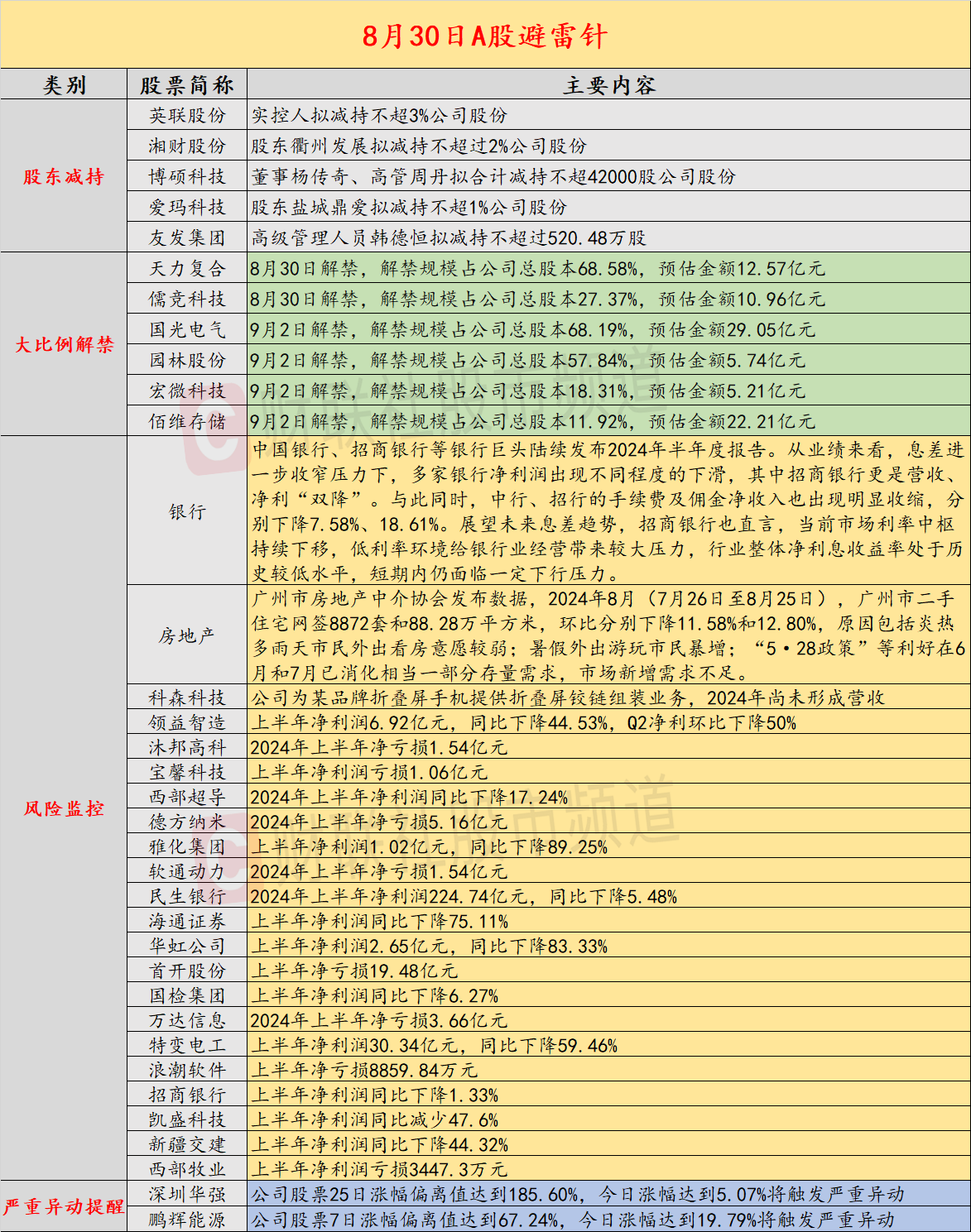Select stock name 华虹公司
Viewport: 971px width, 1232px height.
[187, 946]
